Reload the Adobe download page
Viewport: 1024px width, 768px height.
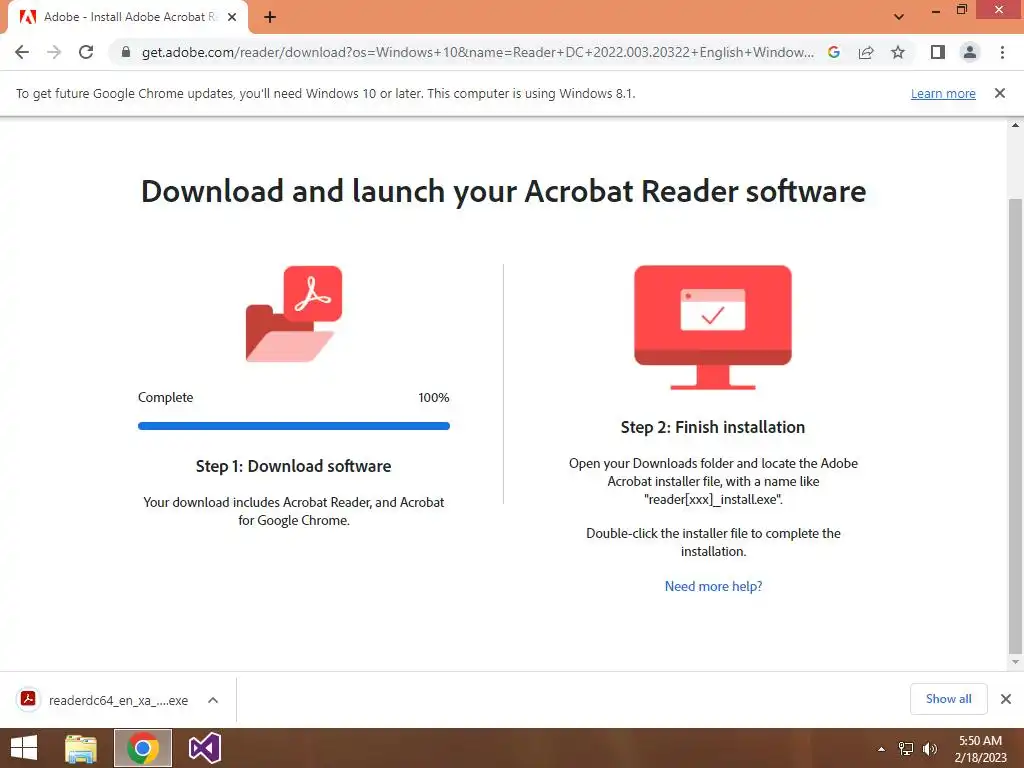click(86, 52)
